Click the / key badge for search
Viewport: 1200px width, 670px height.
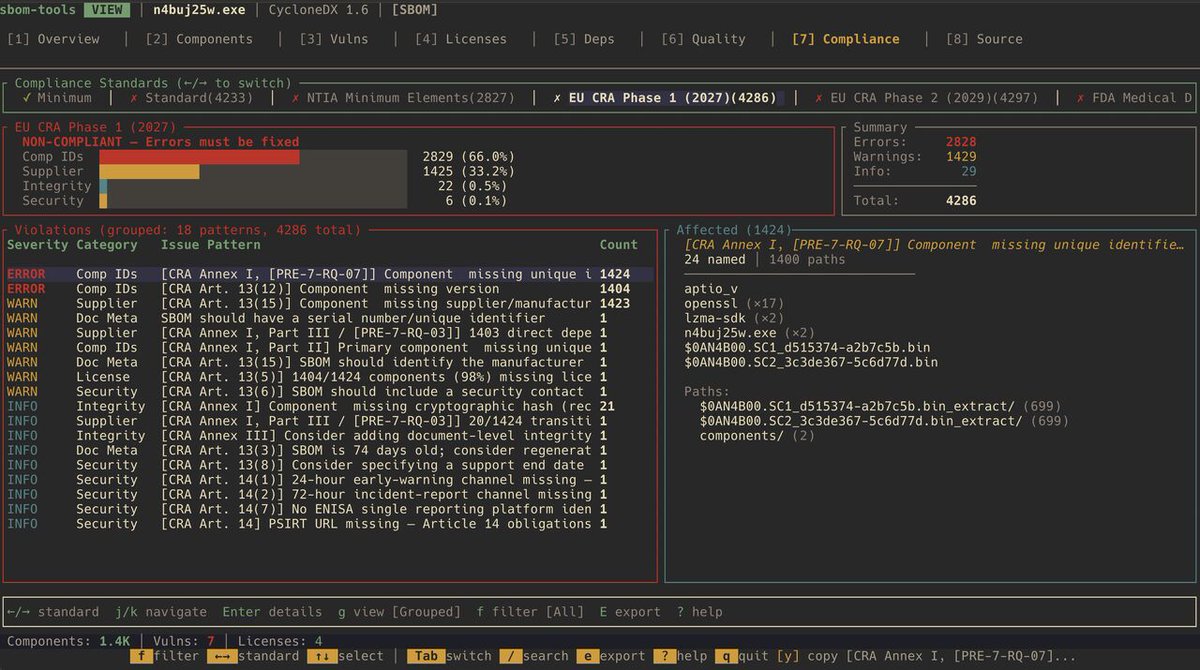pyautogui.click(x=511, y=656)
